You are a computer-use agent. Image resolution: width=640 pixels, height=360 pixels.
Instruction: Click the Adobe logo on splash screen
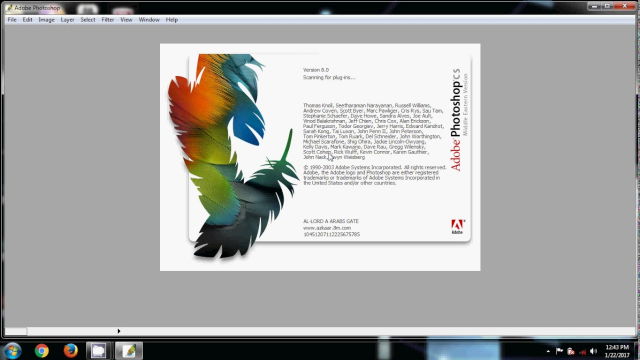tap(457, 227)
